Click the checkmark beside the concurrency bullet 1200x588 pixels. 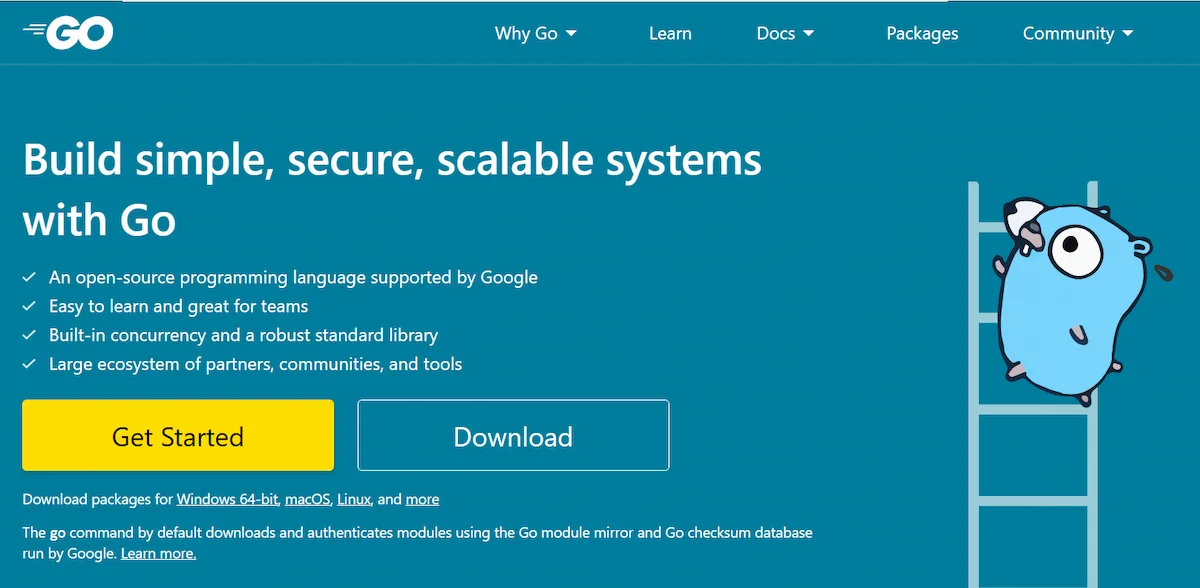[28, 335]
